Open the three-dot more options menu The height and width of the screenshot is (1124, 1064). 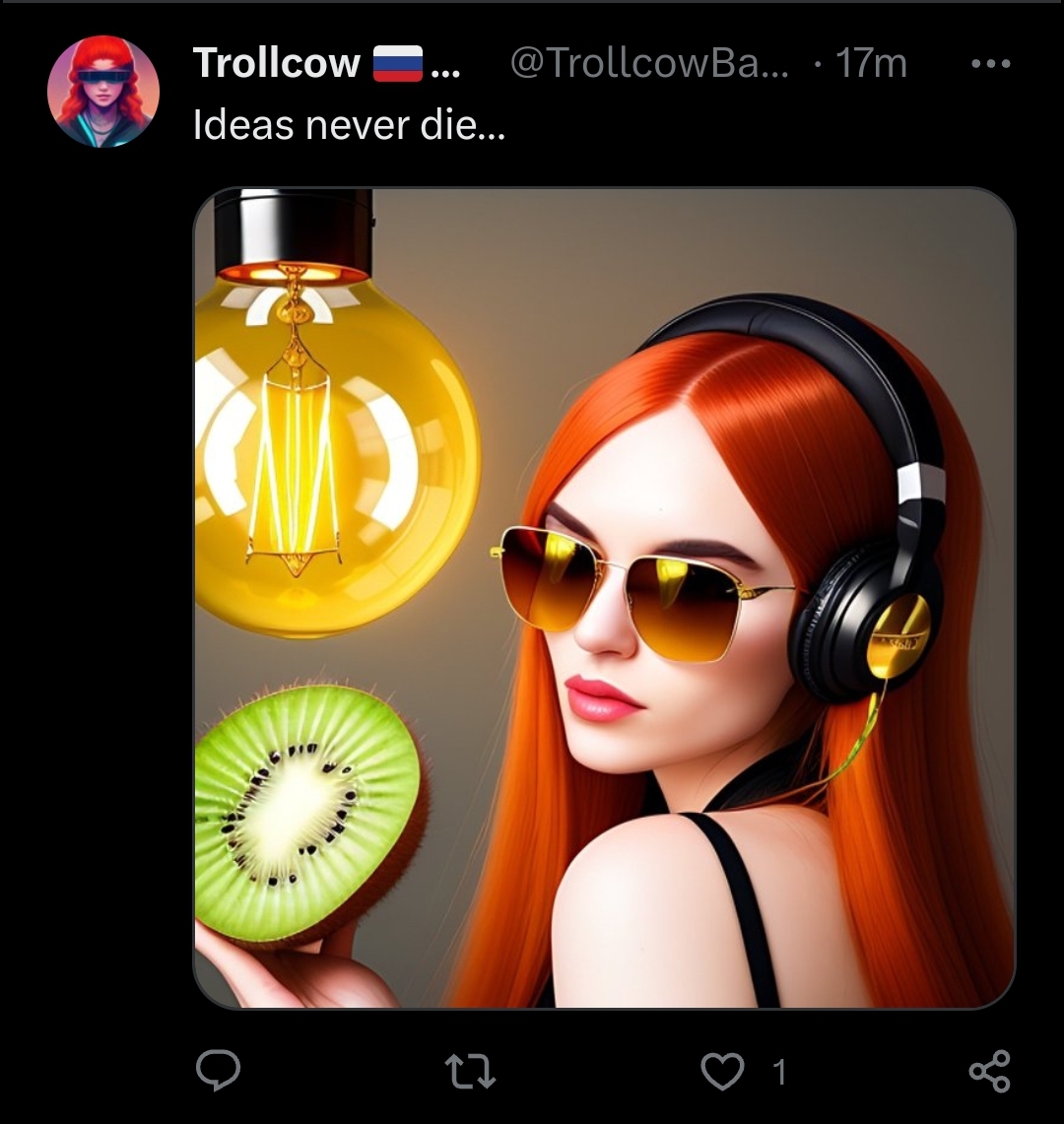coord(990,64)
